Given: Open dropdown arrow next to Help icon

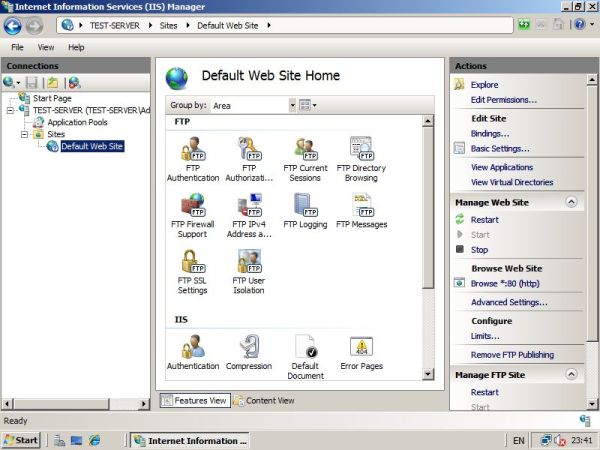Looking at the screenshot, I should click(x=592, y=25).
